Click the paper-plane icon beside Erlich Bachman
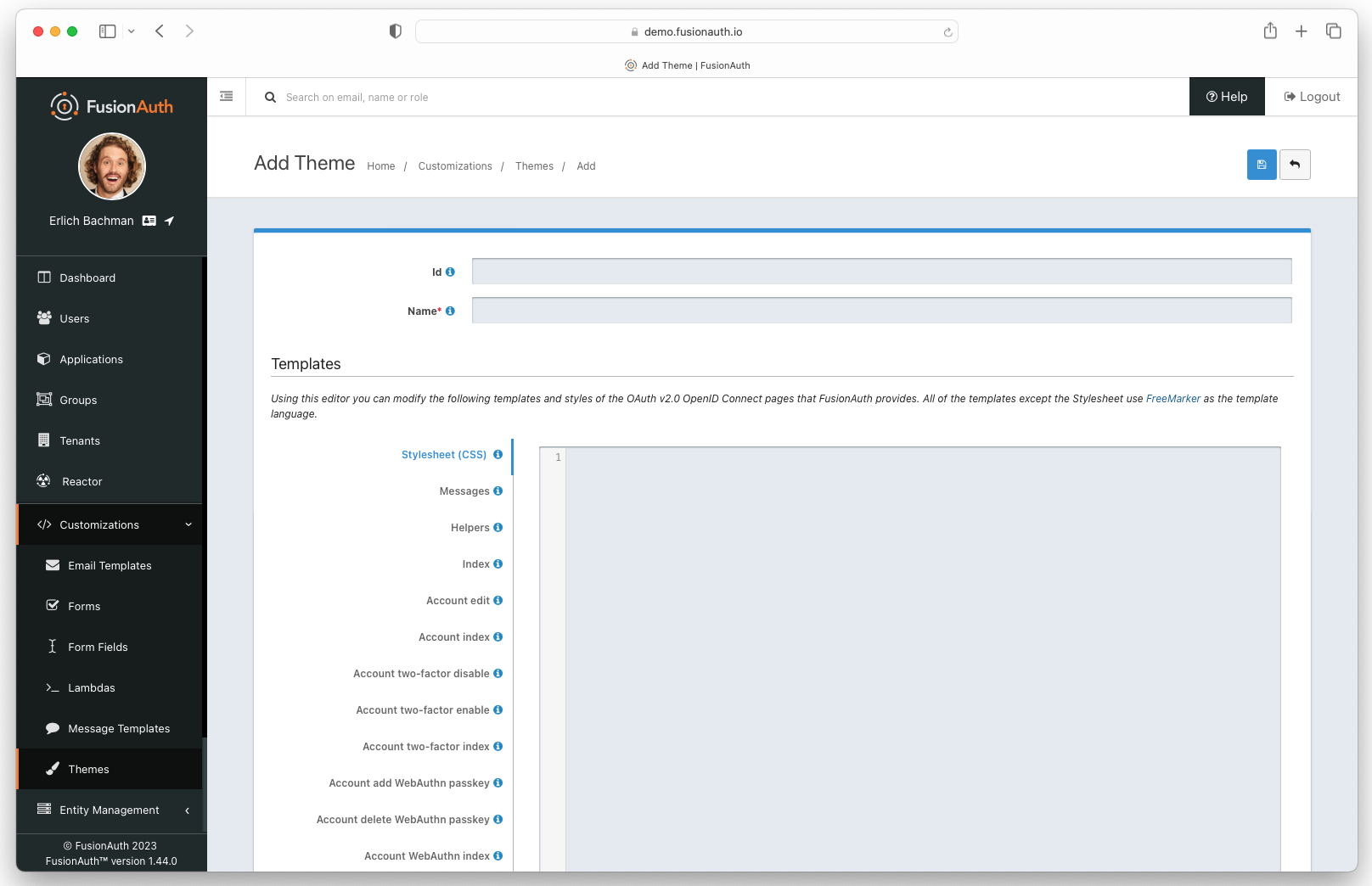 170,220
